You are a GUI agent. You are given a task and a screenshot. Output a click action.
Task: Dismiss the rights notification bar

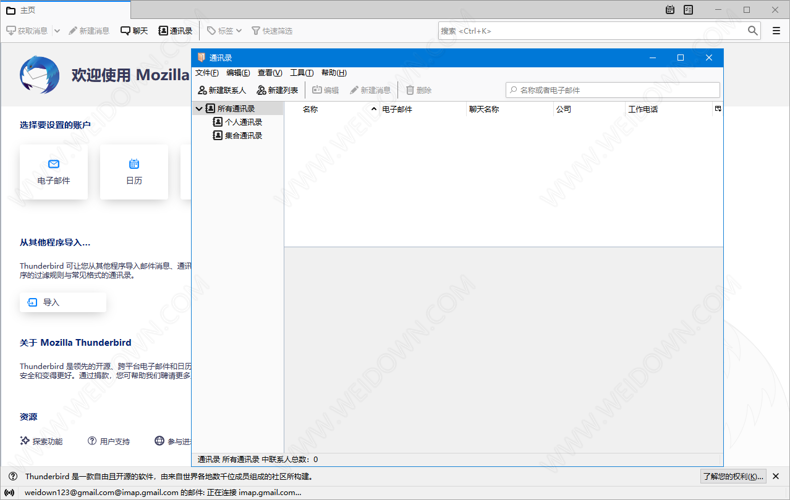(x=776, y=476)
